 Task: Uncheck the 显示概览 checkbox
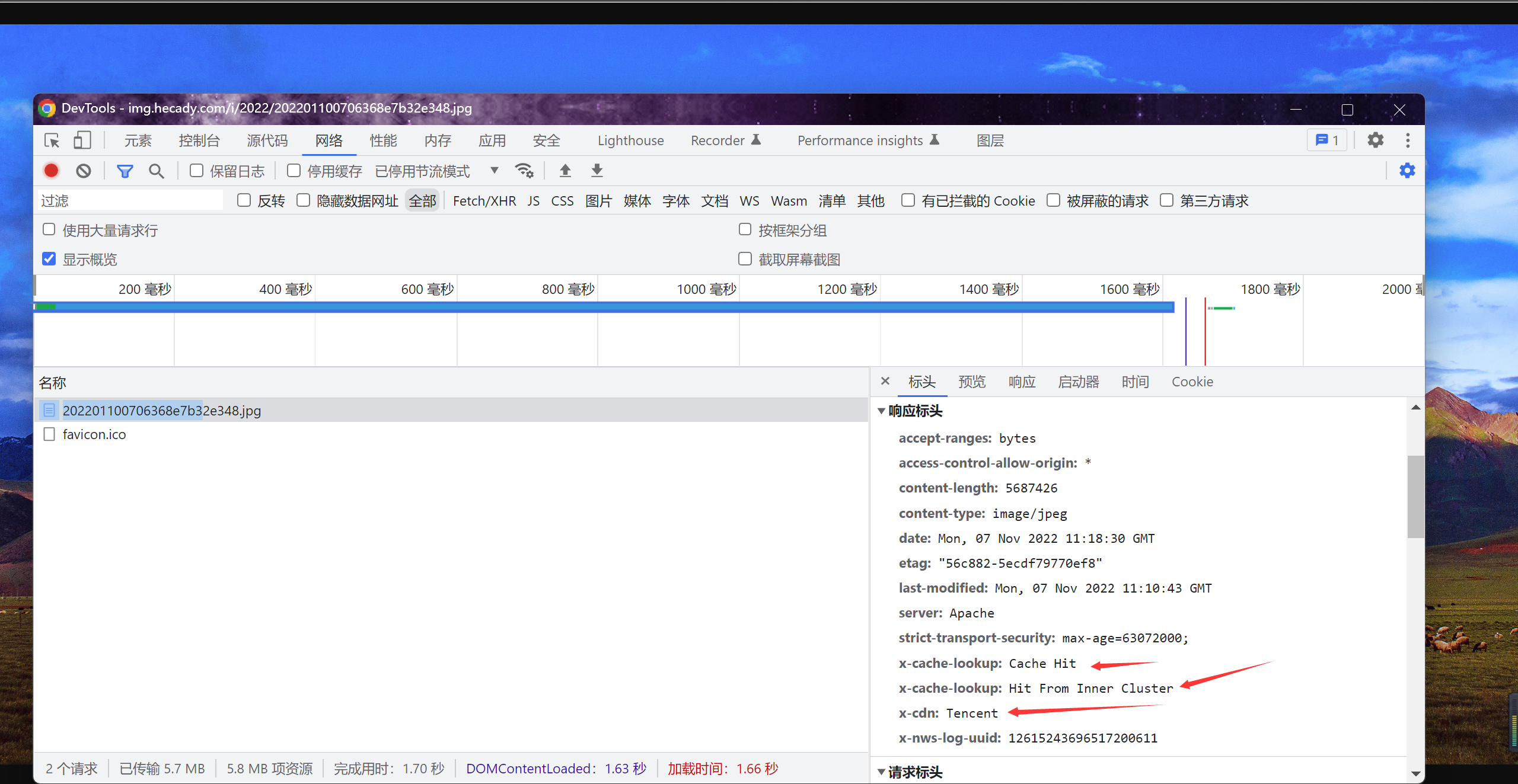point(49,259)
